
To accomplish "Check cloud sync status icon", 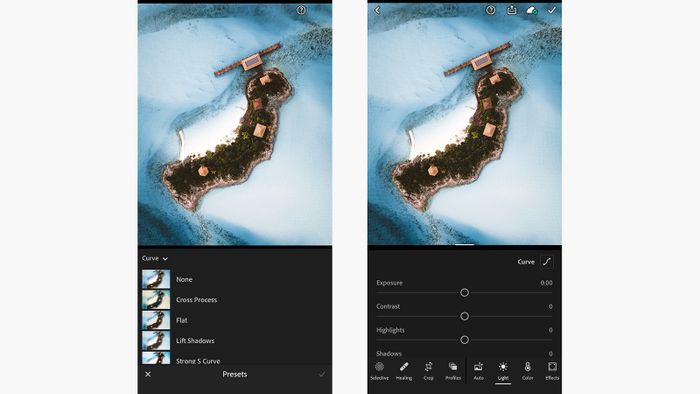I will coord(531,10).
